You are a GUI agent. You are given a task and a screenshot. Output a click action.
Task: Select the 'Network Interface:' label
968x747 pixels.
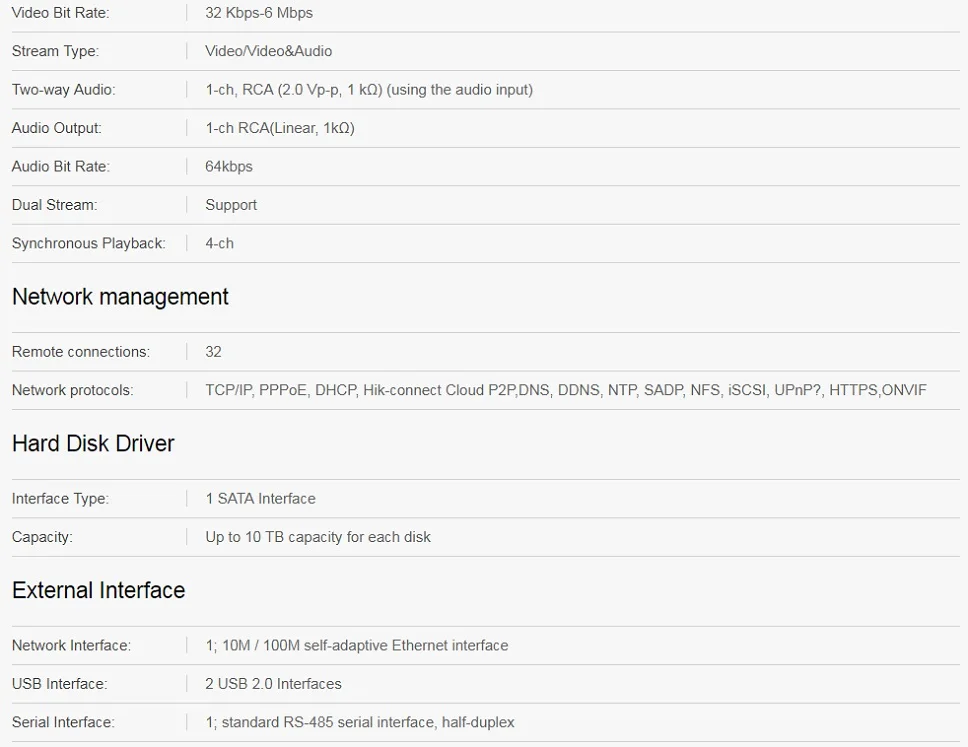coord(72,645)
